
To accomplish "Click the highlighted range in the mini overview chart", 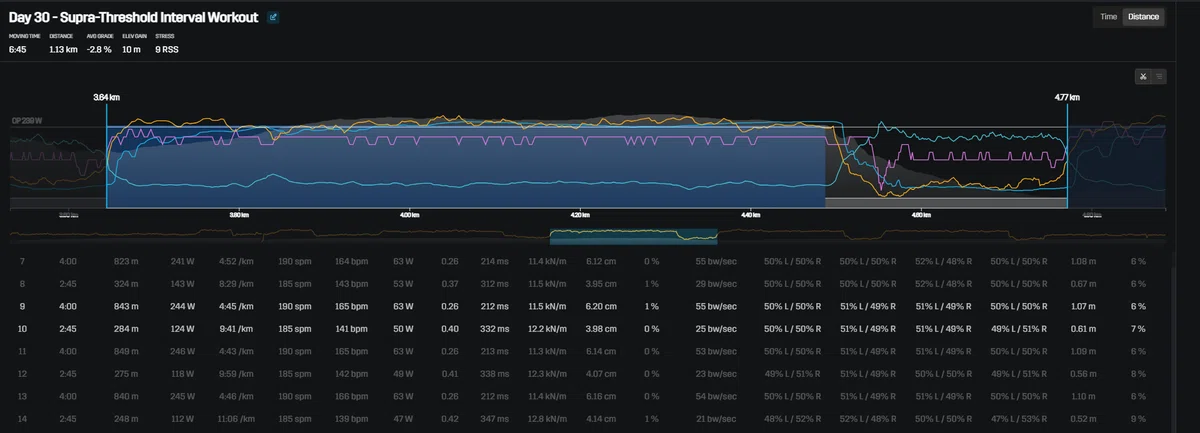I will (634, 236).
